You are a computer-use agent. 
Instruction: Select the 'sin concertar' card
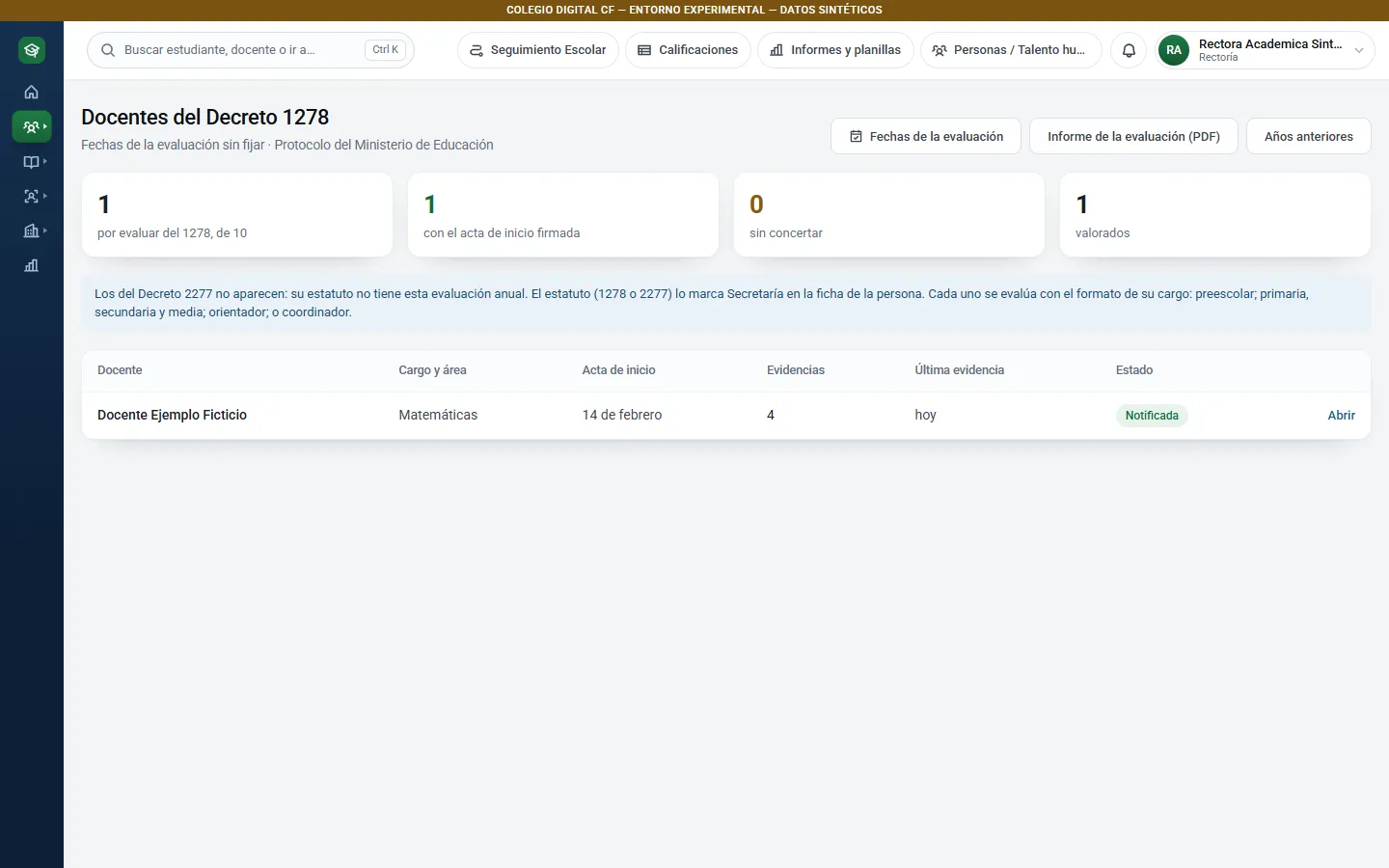(x=889, y=215)
